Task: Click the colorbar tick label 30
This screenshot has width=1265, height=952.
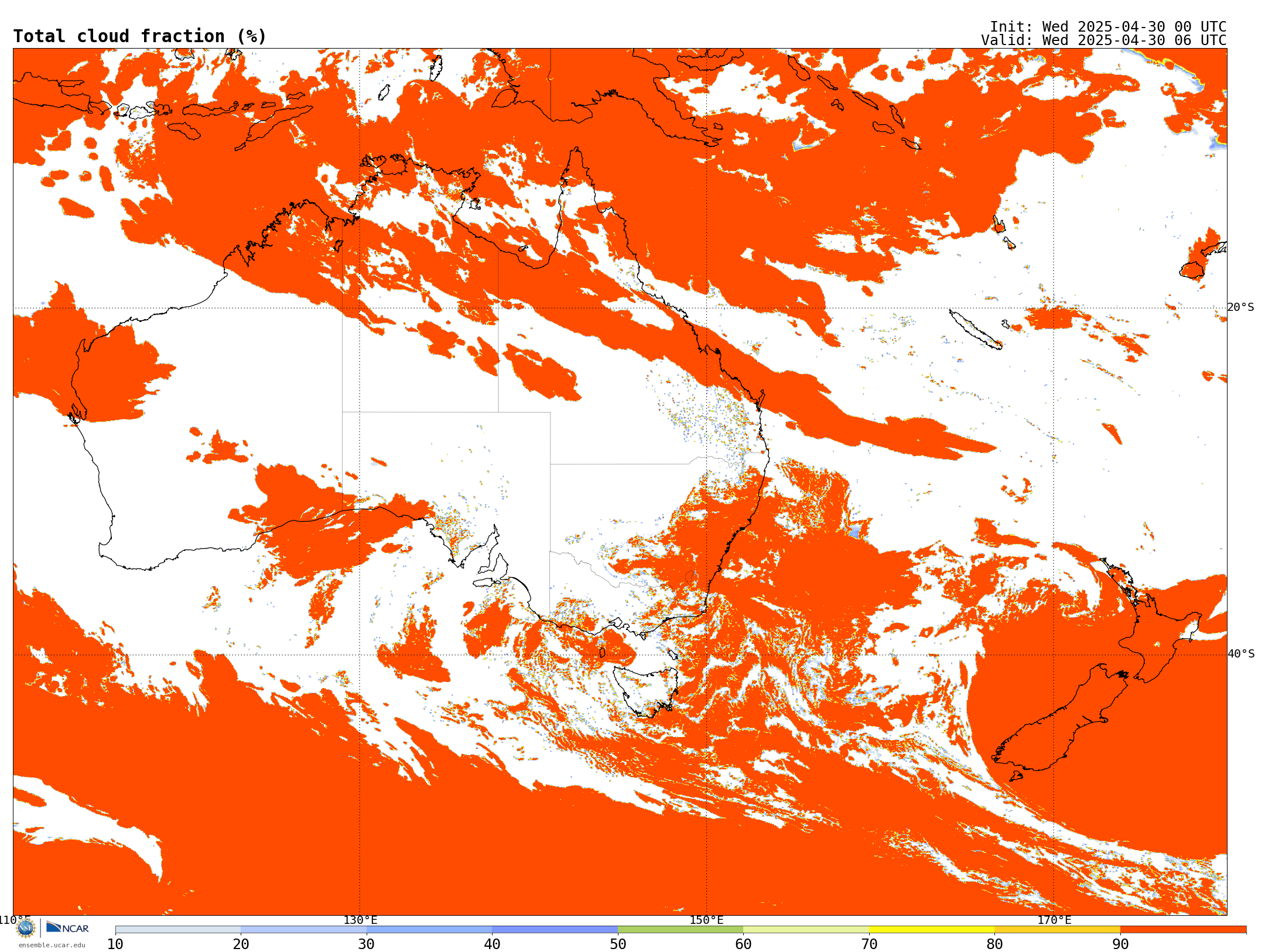Action: pyautogui.click(x=367, y=944)
